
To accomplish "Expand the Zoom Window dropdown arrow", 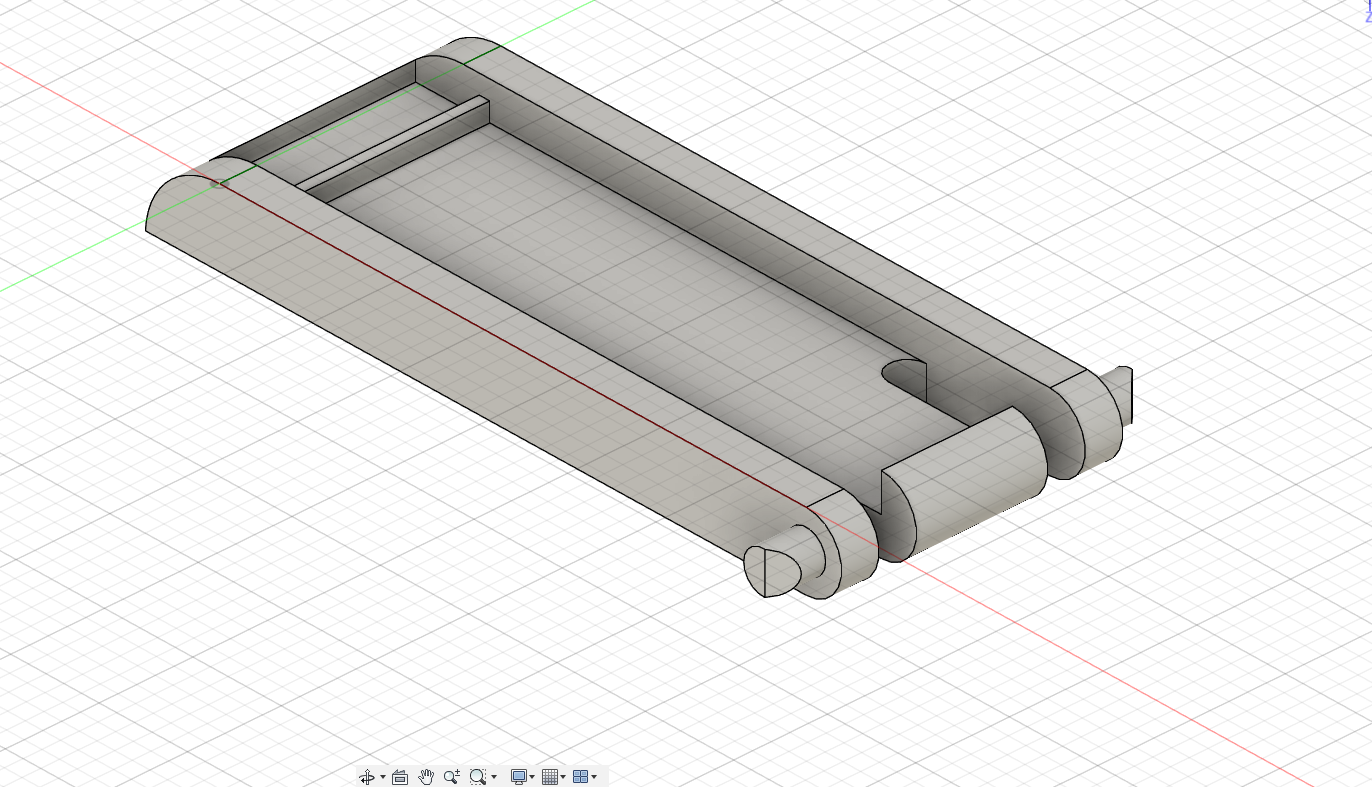I will click(x=494, y=778).
